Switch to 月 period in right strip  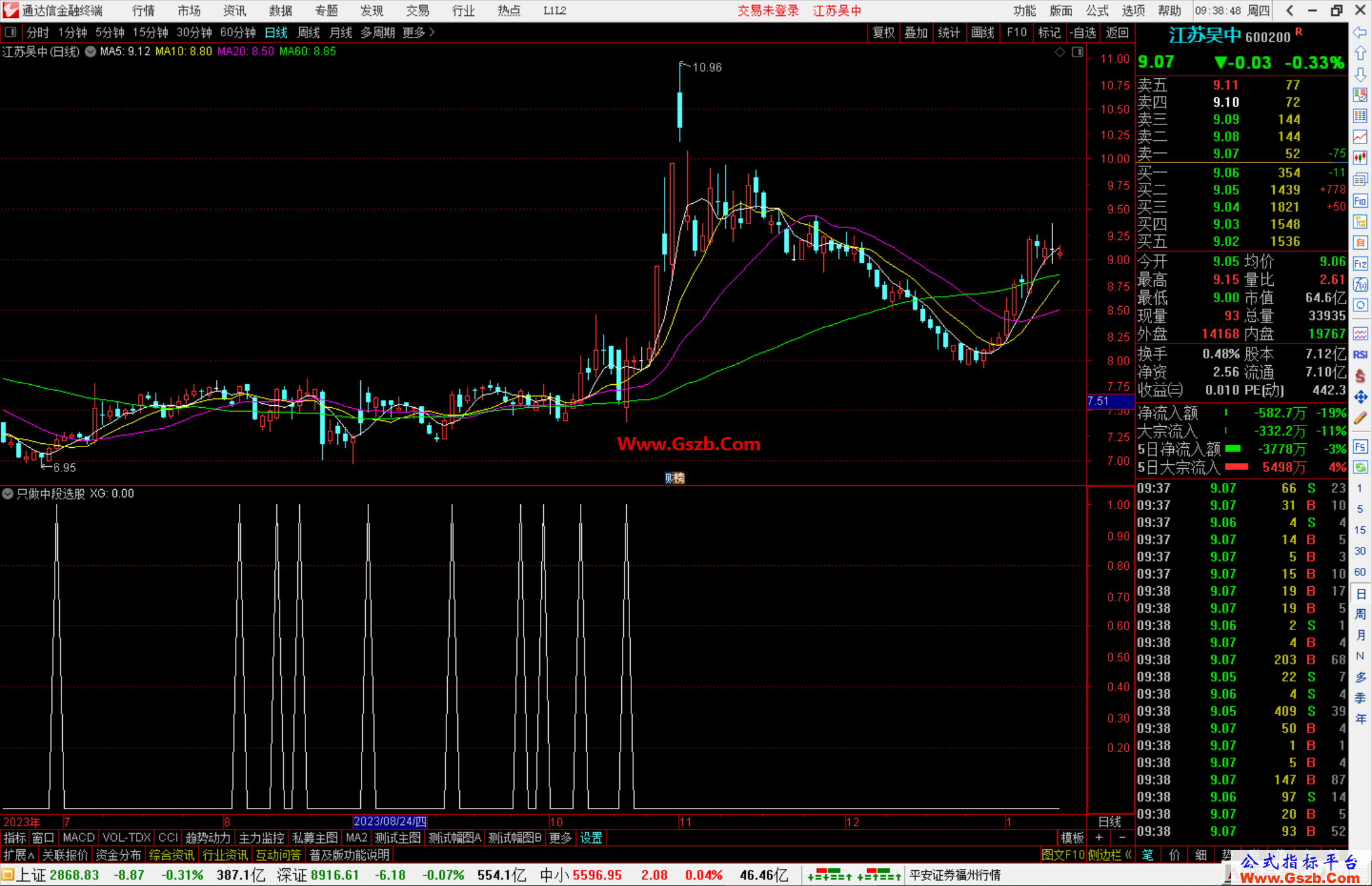pos(1360,635)
